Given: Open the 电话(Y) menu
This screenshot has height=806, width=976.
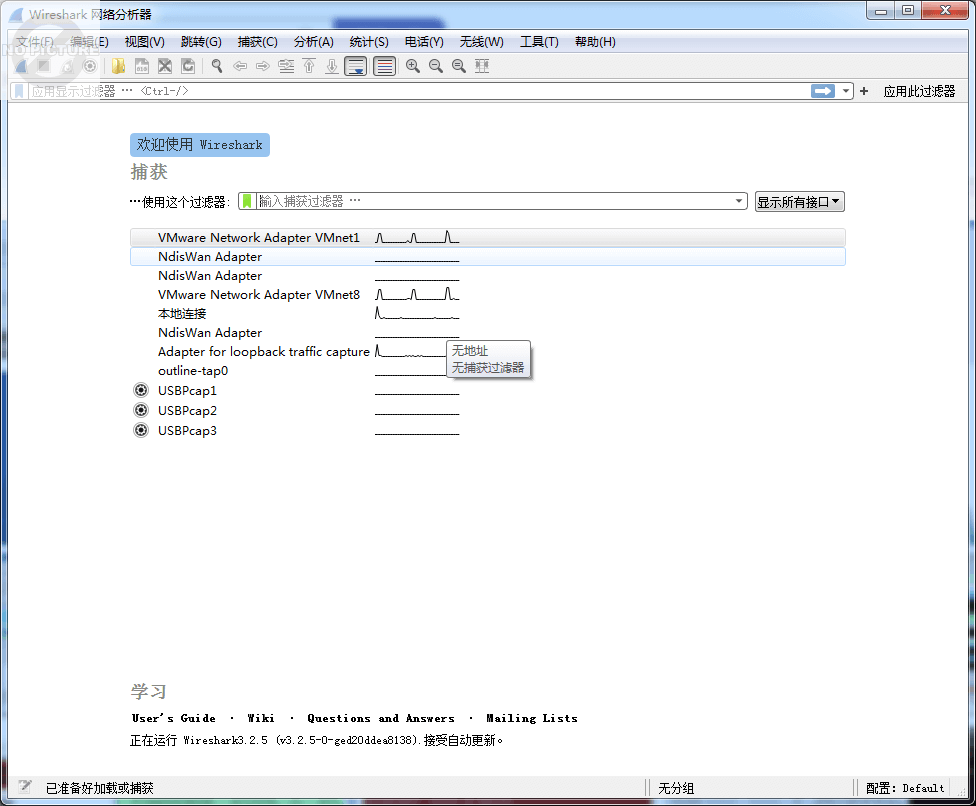Looking at the screenshot, I should [424, 42].
